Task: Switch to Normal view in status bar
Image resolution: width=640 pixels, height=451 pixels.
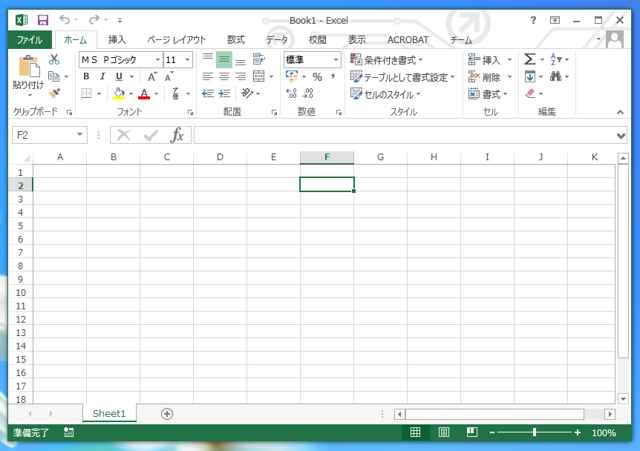Action: click(x=415, y=432)
